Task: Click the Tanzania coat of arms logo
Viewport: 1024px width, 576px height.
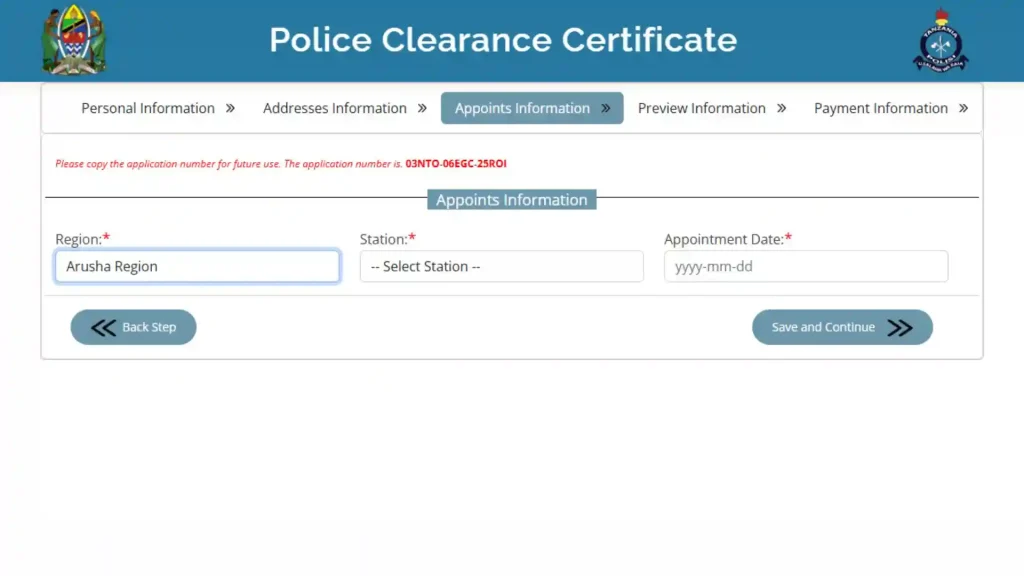Action: (x=74, y=40)
